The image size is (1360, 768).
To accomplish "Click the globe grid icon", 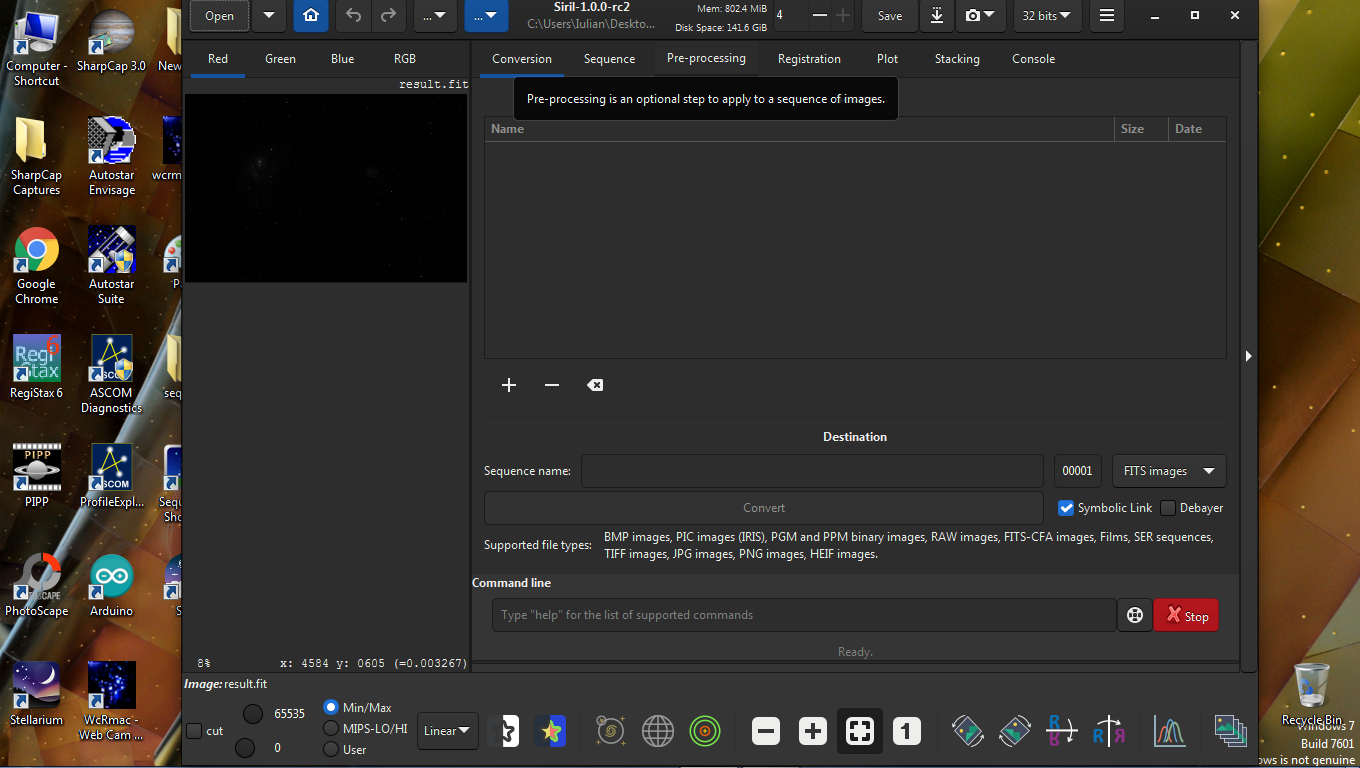I will 658,731.
